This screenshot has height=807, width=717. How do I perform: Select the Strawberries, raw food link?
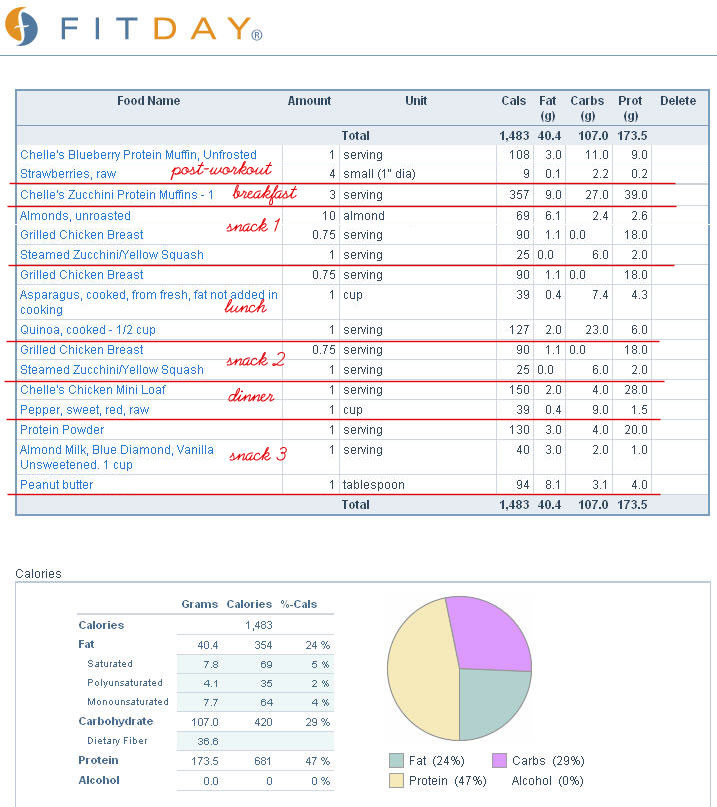68,174
